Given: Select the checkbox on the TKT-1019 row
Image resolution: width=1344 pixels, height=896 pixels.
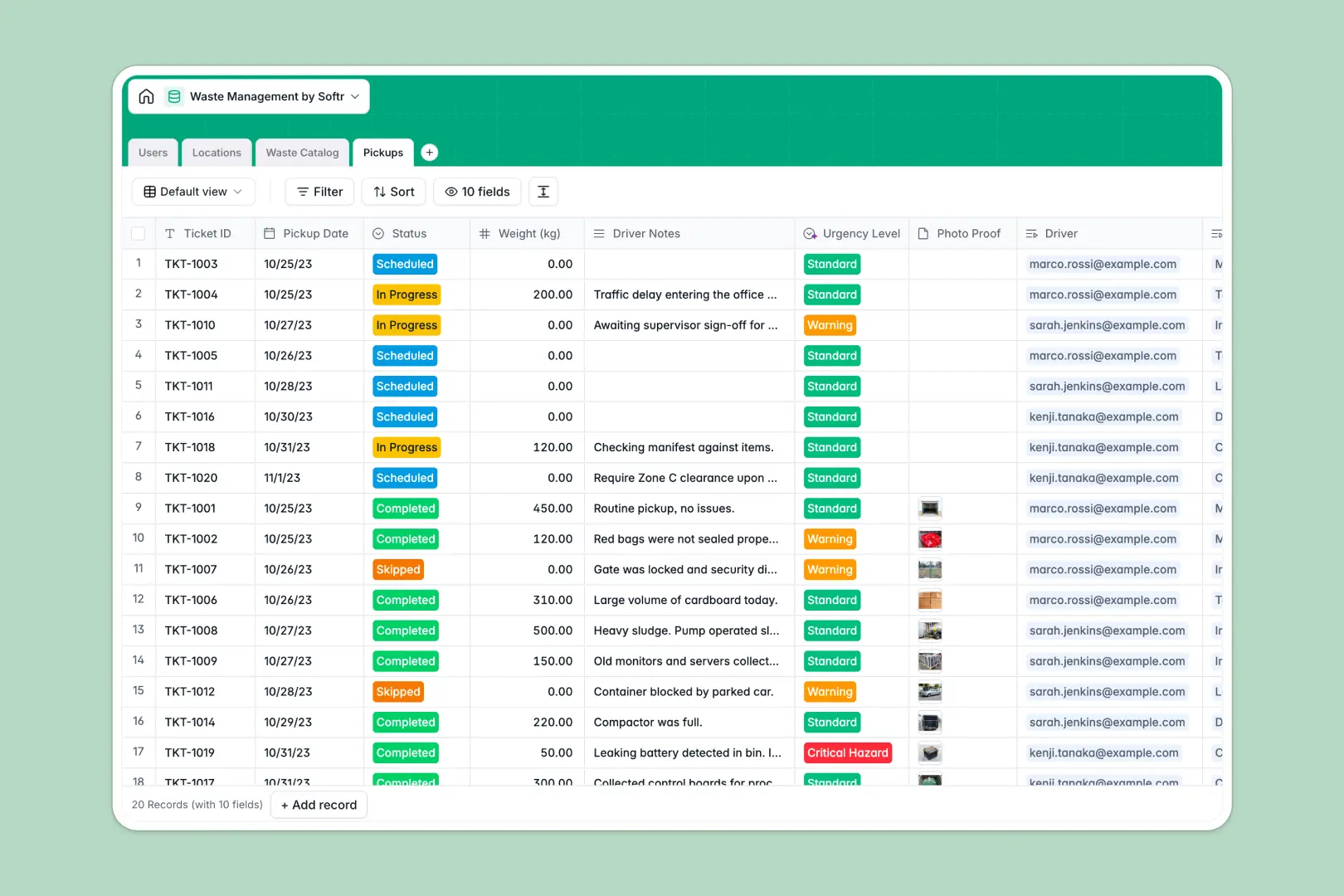Looking at the screenshot, I should 139,752.
